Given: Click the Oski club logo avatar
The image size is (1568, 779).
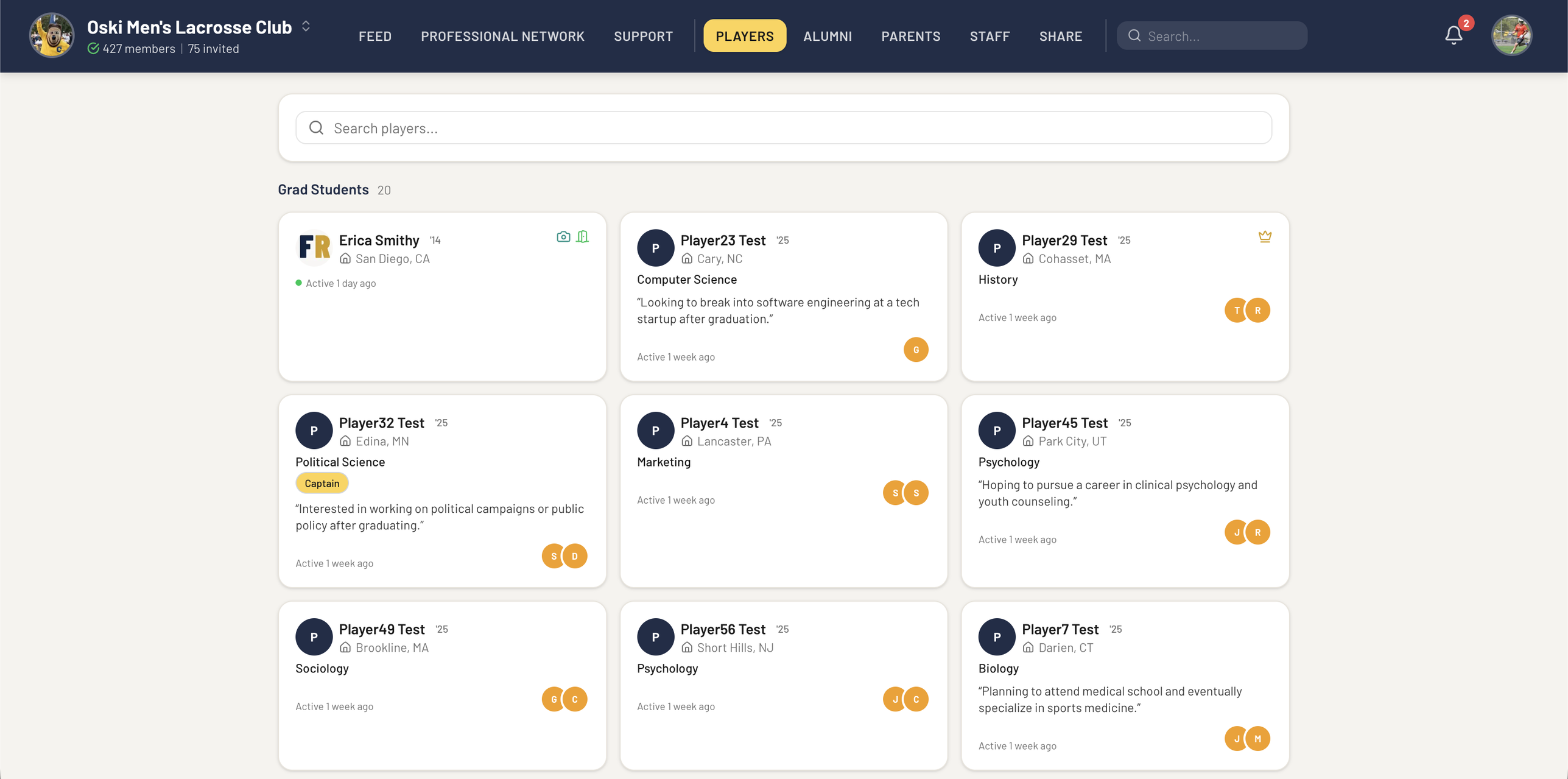Looking at the screenshot, I should tap(52, 35).
